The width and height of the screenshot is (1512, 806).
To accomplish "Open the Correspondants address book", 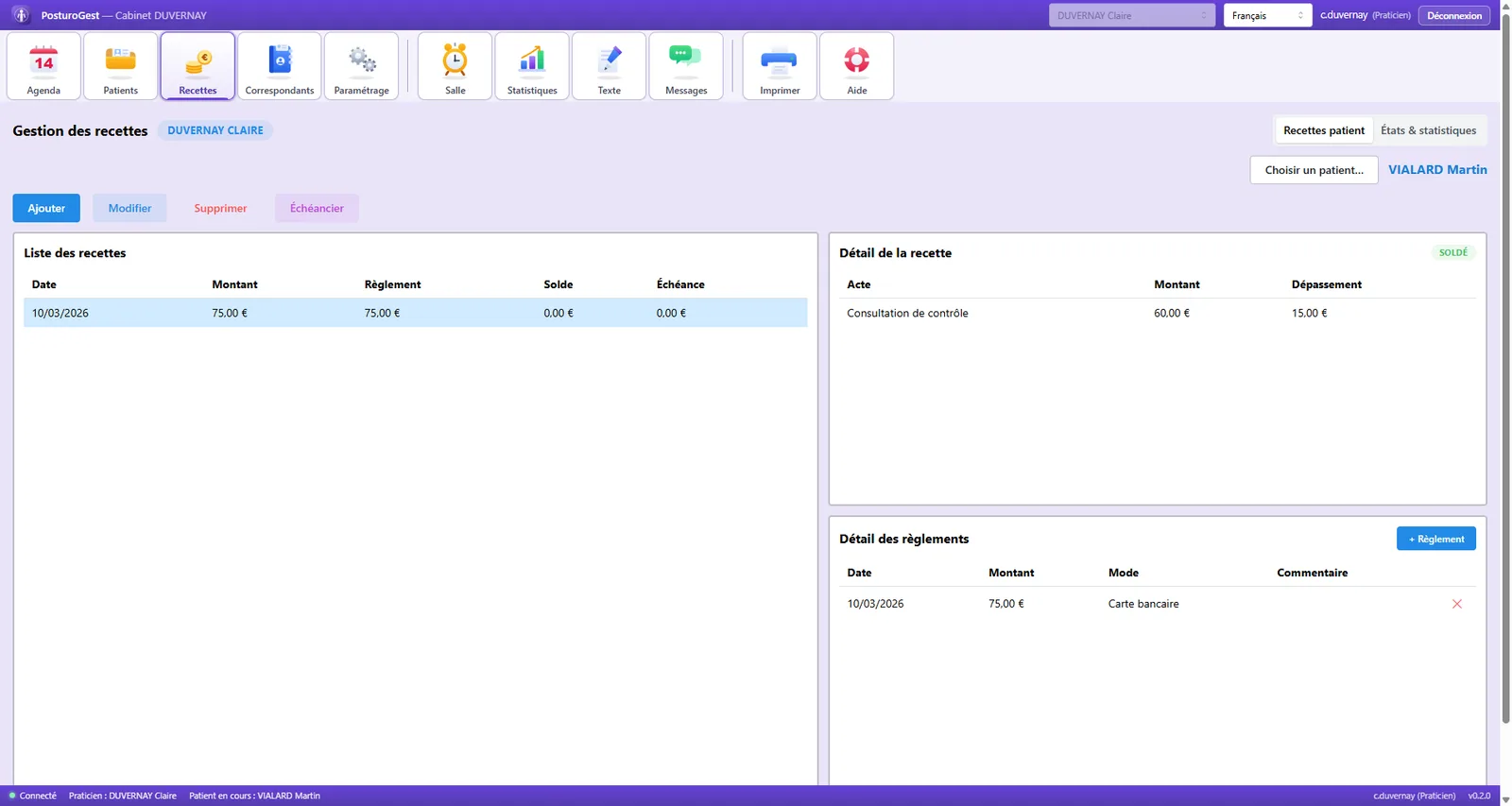I will [280, 66].
